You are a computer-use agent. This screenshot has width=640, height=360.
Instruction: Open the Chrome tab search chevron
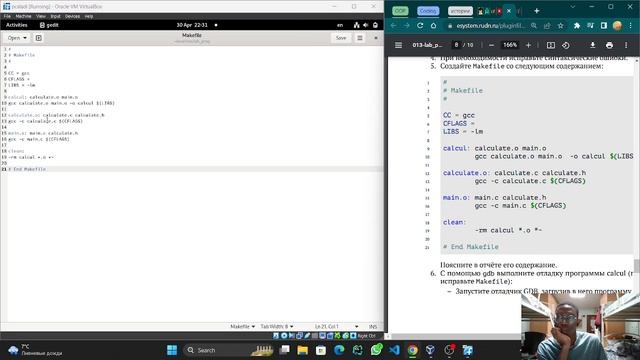pos(572,7)
